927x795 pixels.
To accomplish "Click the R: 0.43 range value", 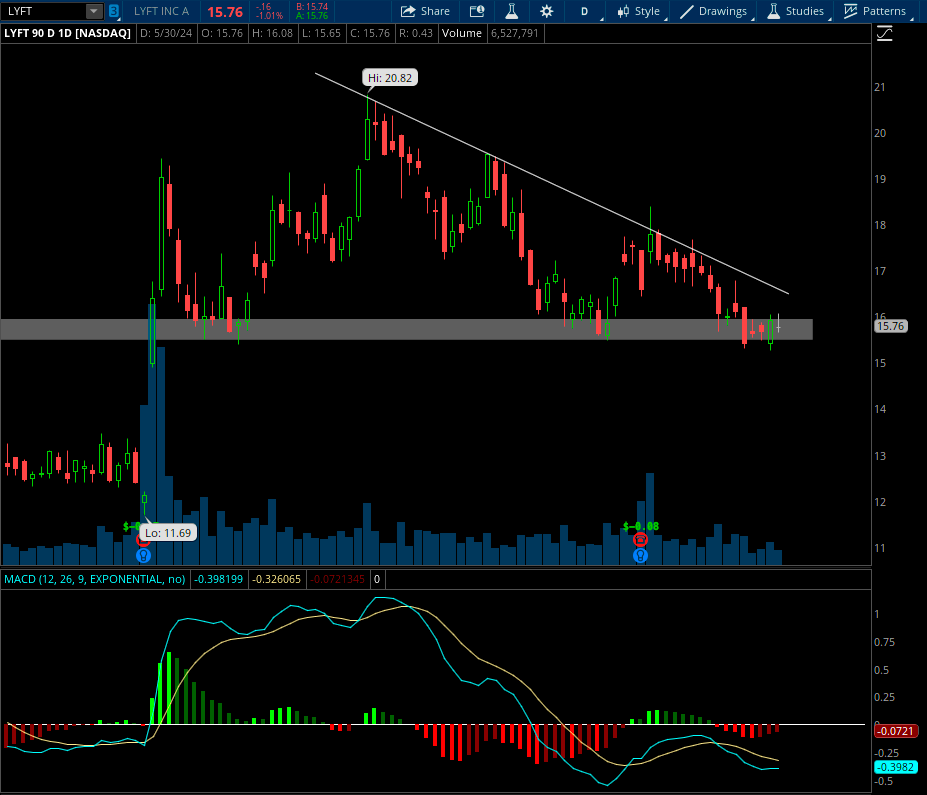I will point(416,33).
